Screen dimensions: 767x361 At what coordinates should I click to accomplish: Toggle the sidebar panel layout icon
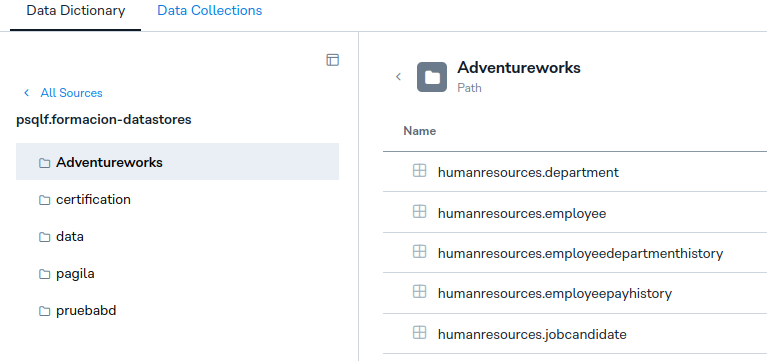[x=333, y=60]
